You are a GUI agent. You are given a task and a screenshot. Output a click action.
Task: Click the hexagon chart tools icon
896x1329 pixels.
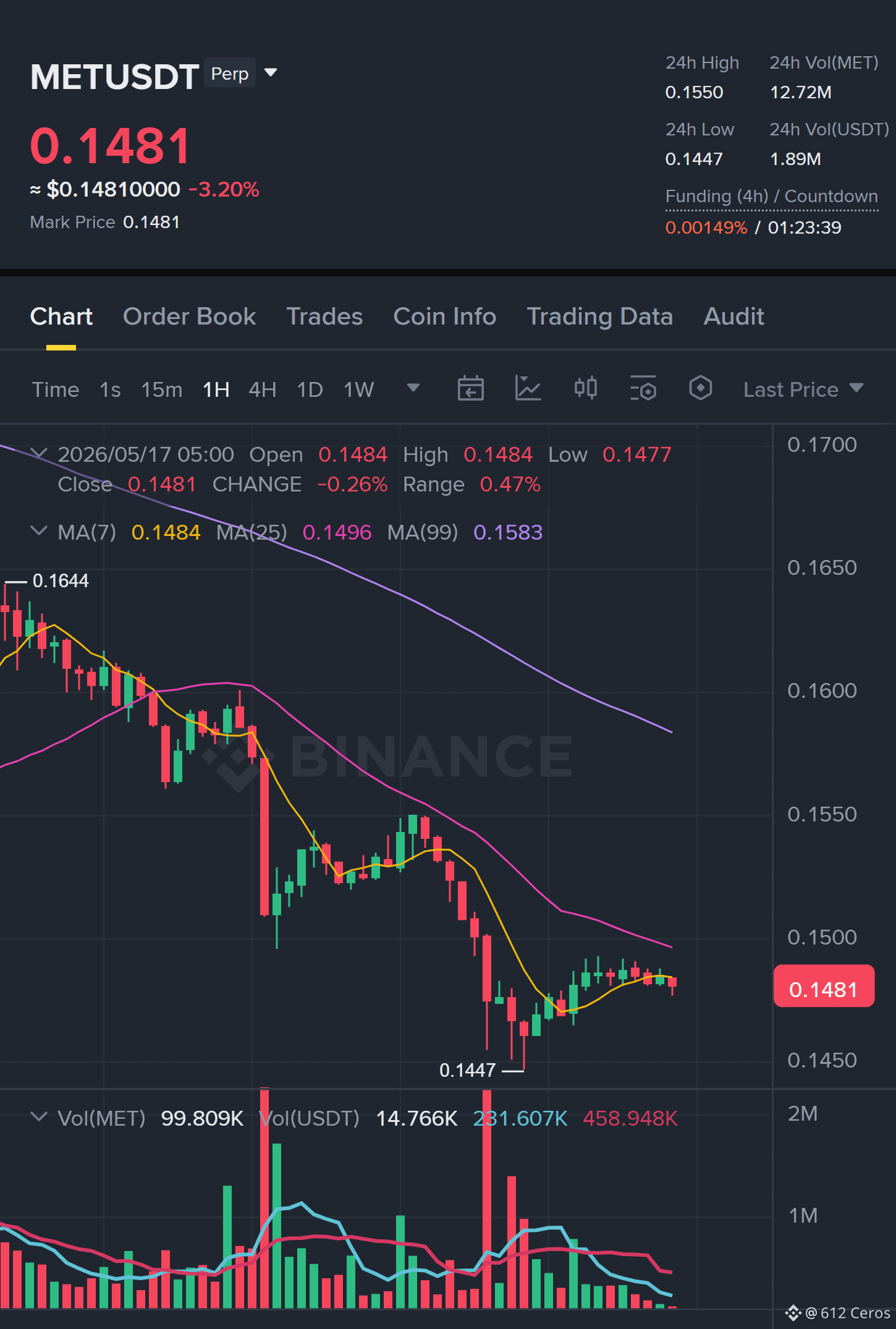pos(701,388)
